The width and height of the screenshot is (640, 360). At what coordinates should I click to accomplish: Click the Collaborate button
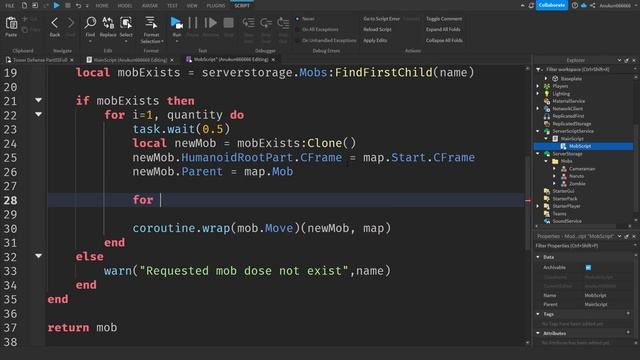tap(551, 5)
